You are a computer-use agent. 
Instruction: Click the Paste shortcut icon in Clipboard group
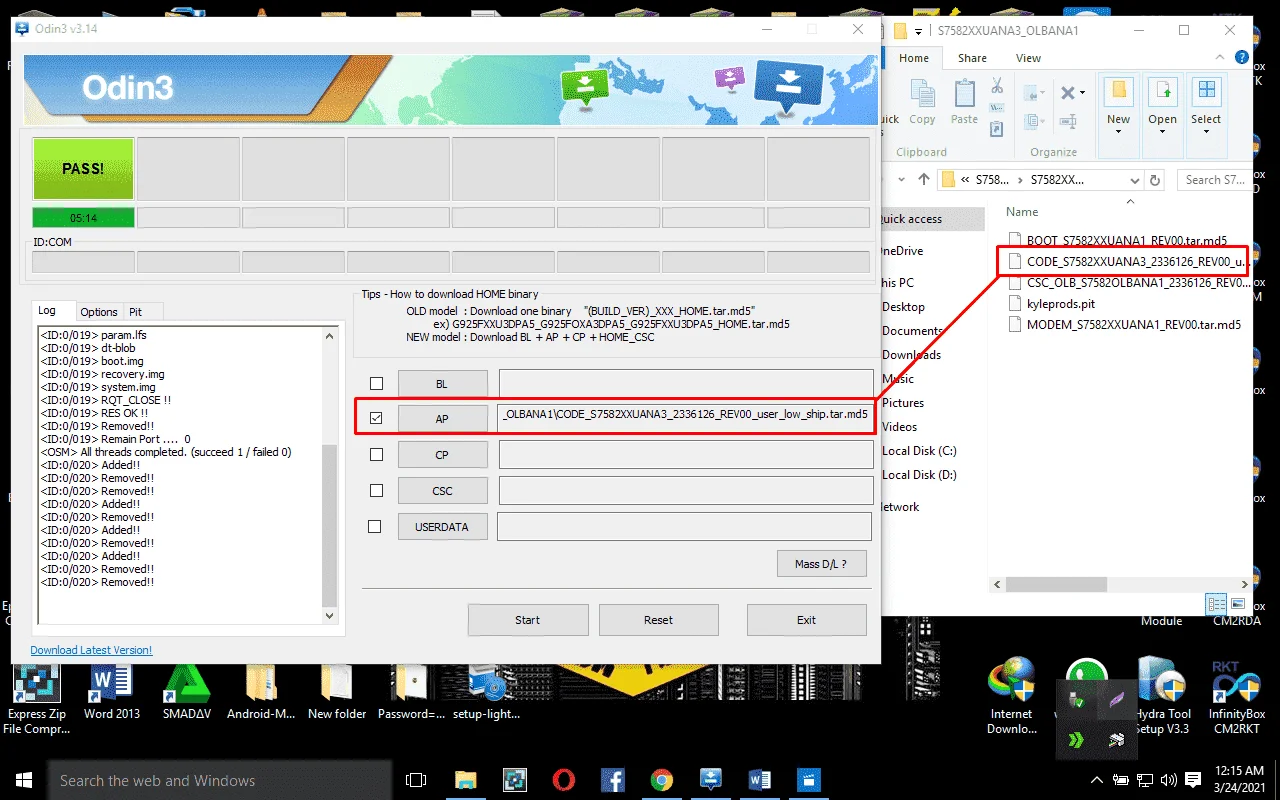996,128
